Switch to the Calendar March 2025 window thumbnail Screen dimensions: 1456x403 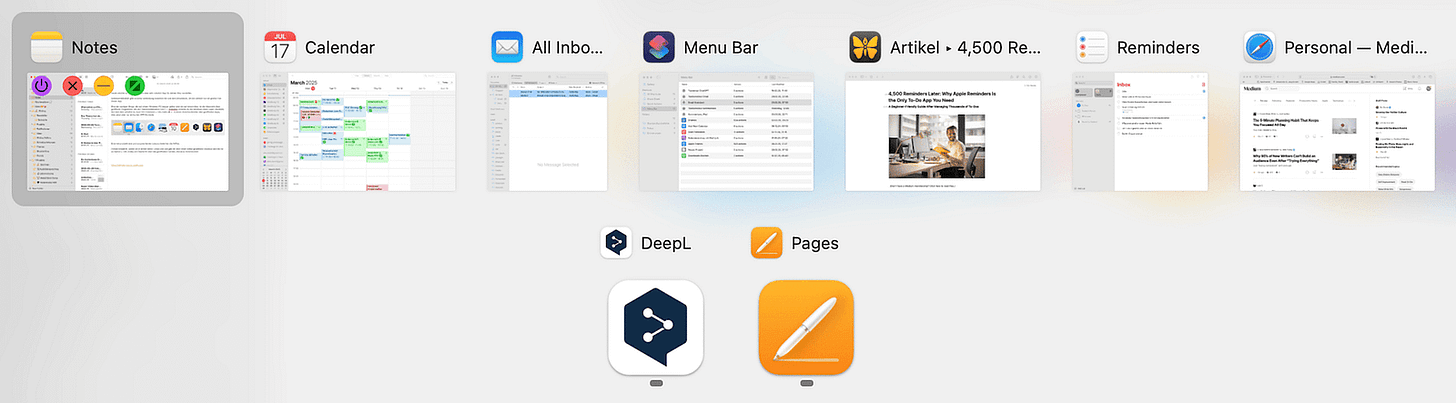(x=359, y=131)
